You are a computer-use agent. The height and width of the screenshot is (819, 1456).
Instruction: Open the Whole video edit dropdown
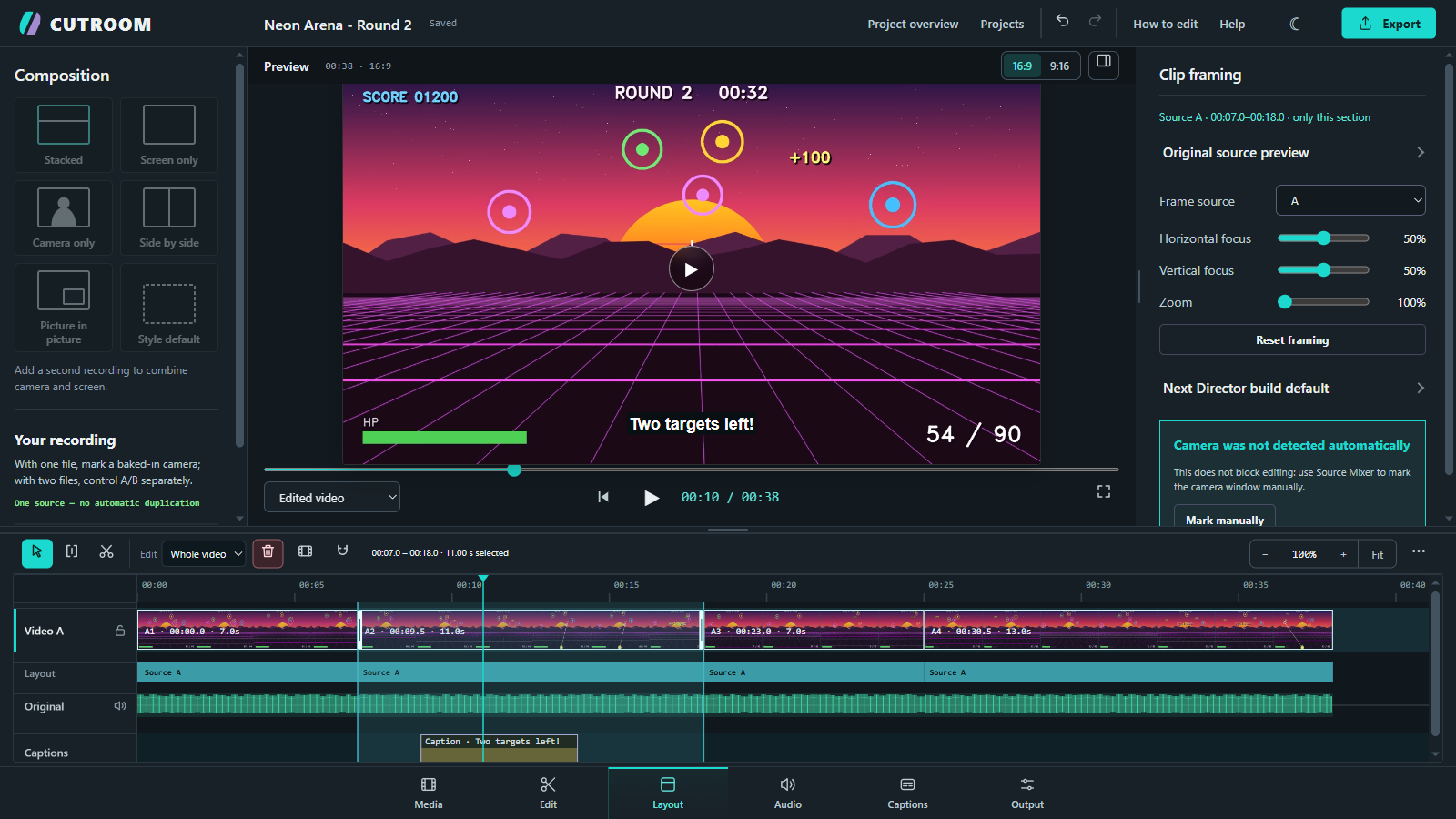pyautogui.click(x=207, y=553)
